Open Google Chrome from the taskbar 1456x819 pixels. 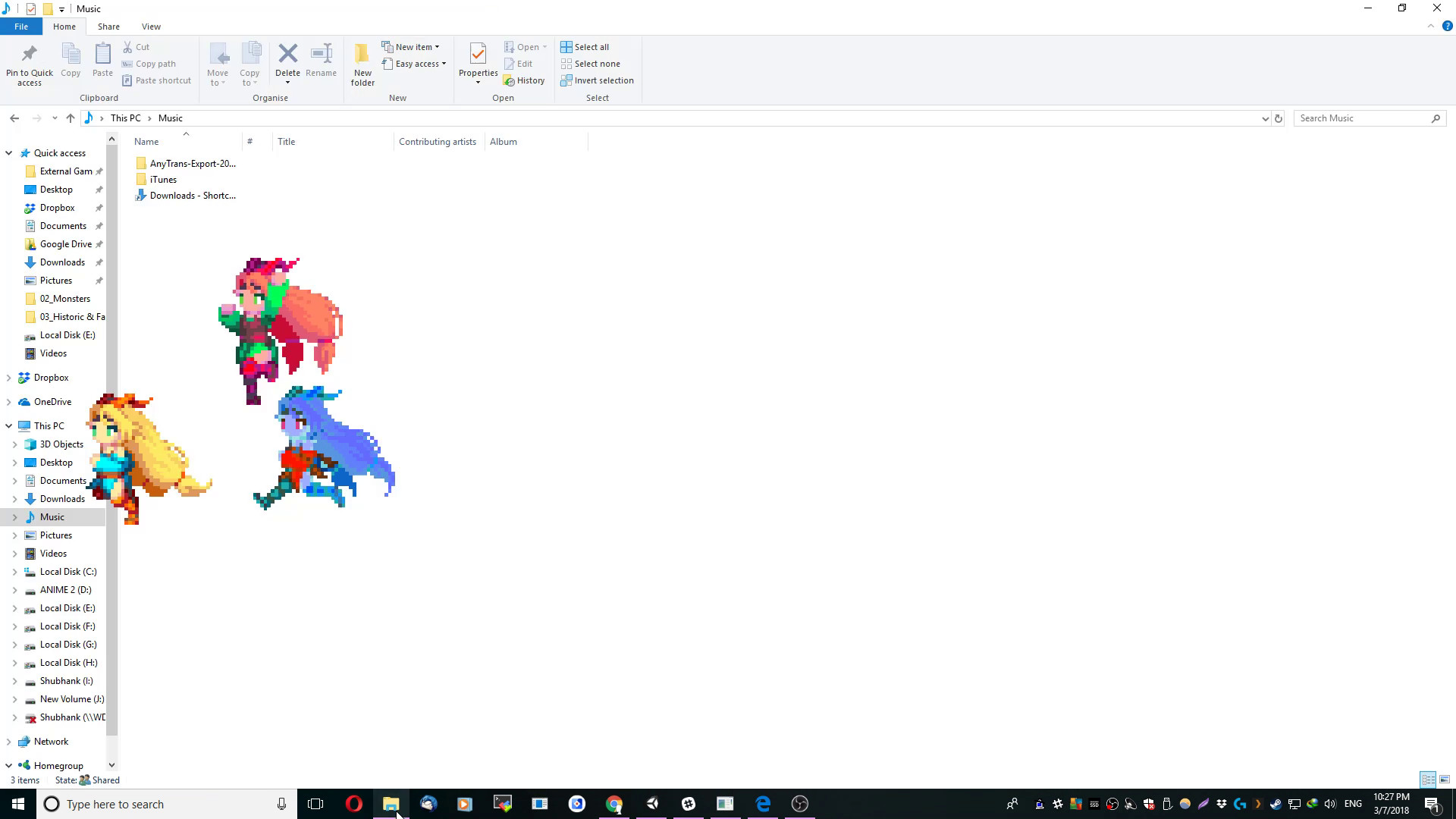pyautogui.click(x=615, y=804)
